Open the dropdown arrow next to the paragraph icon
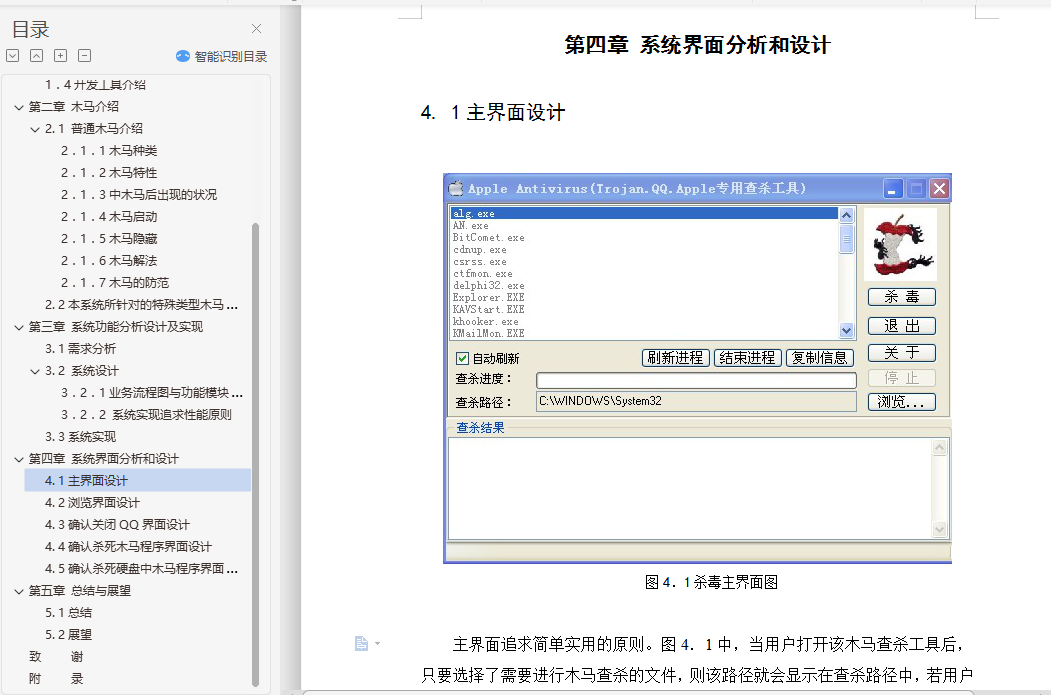 (377, 643)
